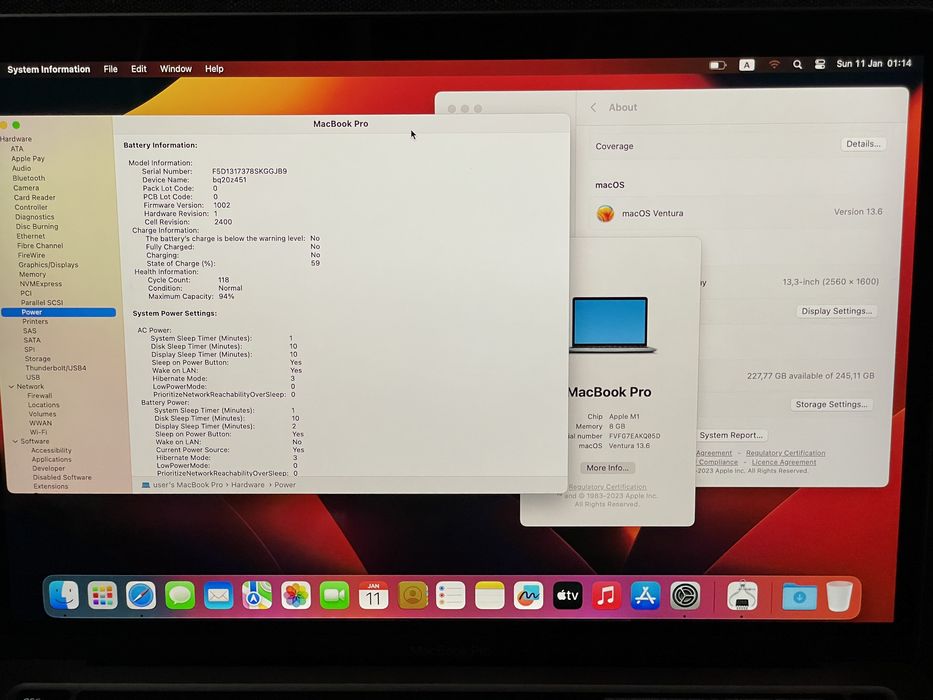Launch Safari from the Dock
Screen dimensions: 933x700
pos(141,595)
